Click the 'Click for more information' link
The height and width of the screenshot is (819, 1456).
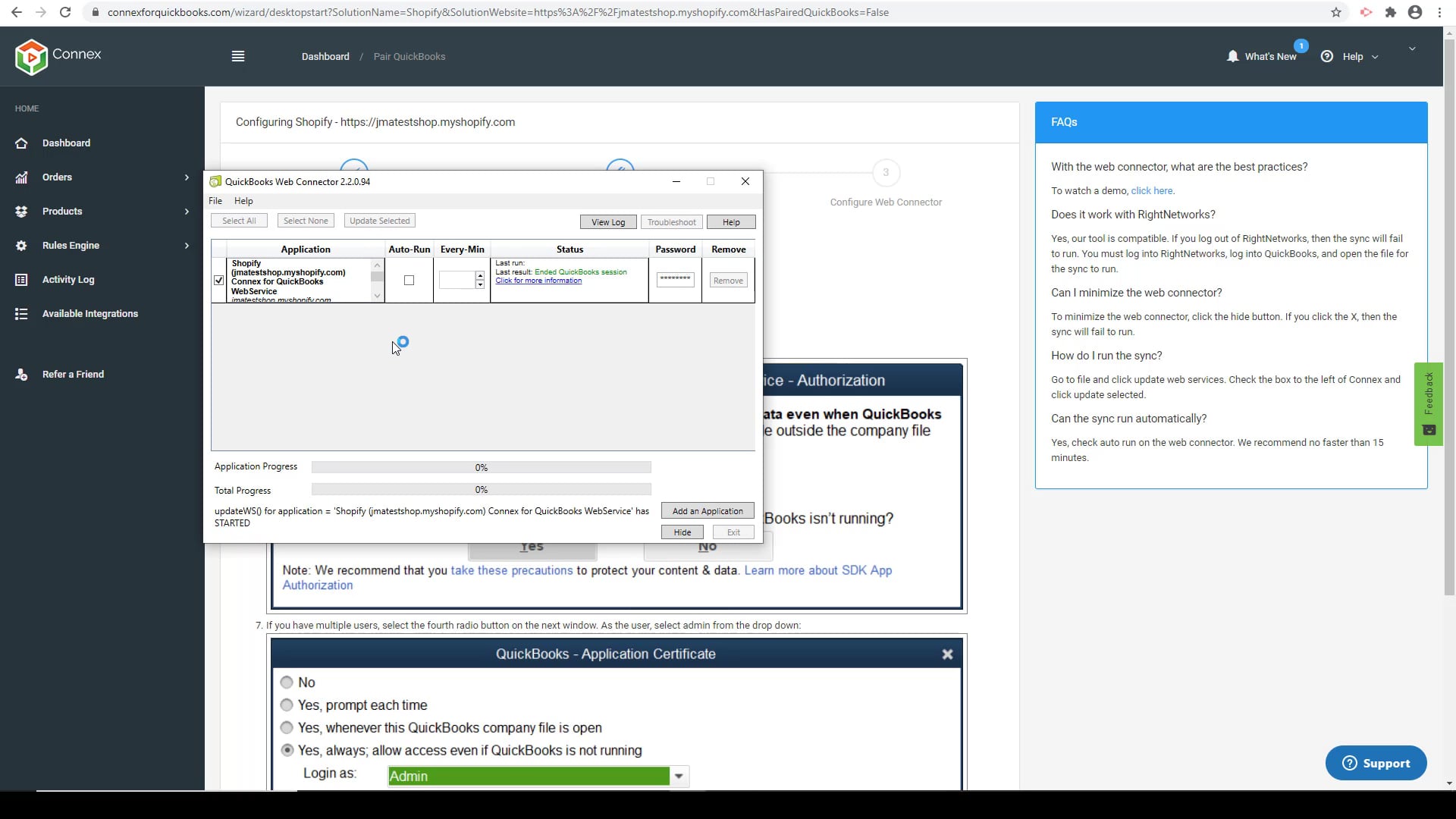tap(539, 280)
